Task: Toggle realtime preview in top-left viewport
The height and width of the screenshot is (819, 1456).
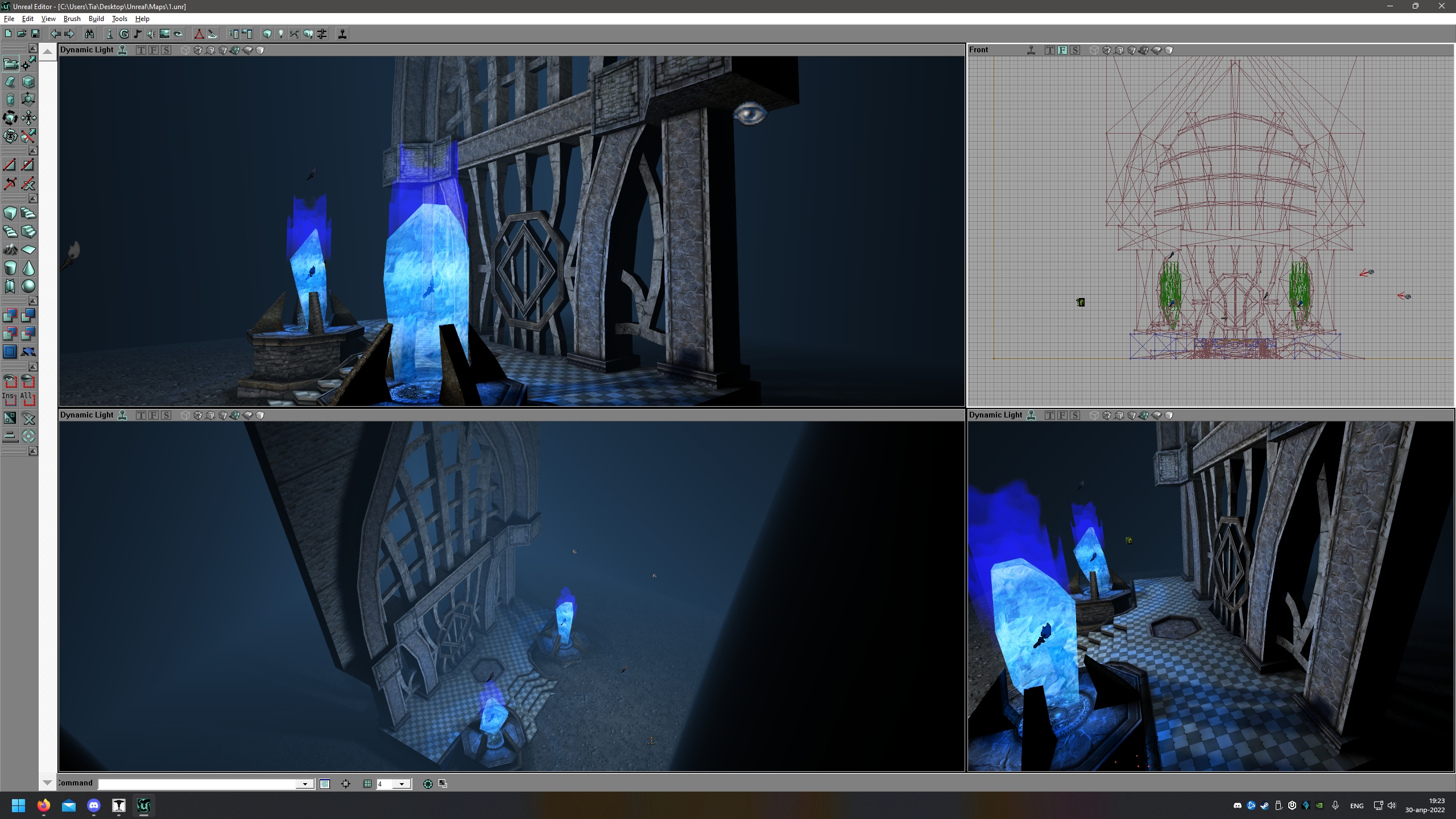Action: pyautogui.click(x=122, y=50)
